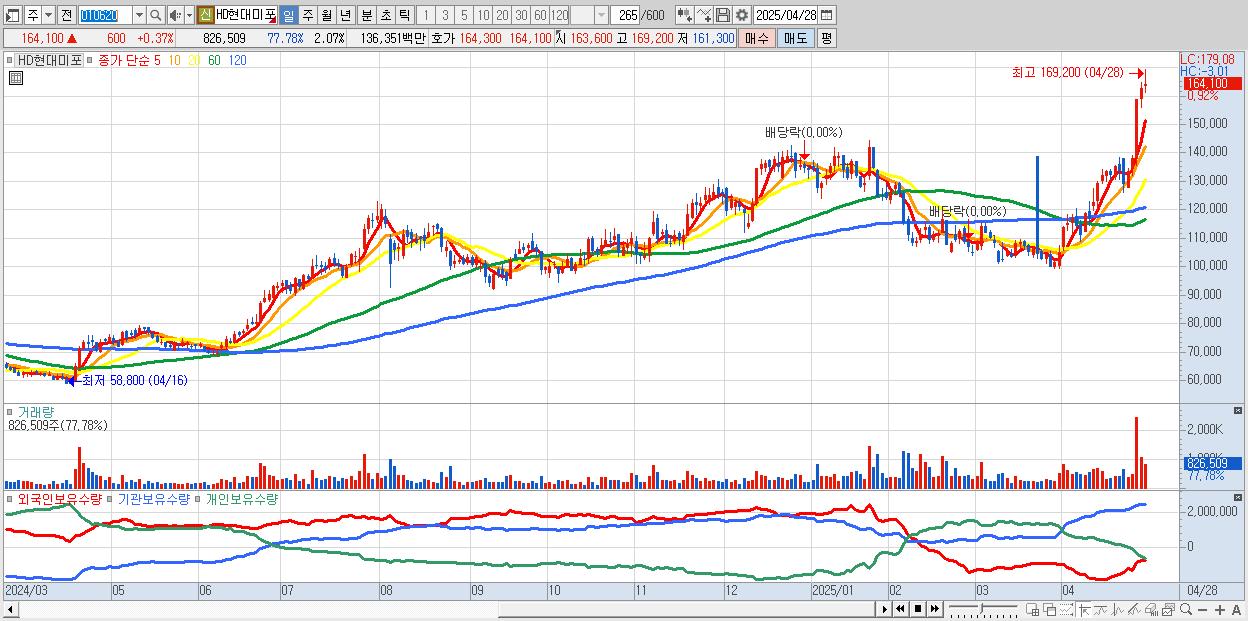Click the 매수 buy button

[757, 38]
